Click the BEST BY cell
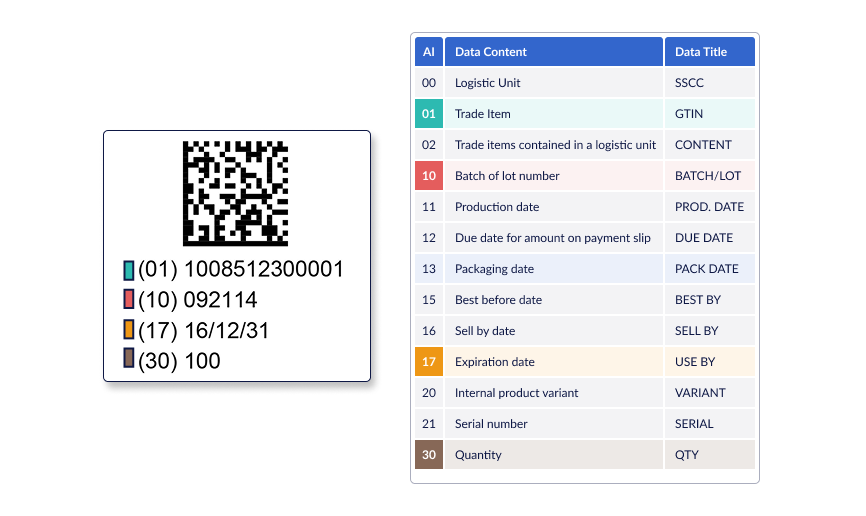 click(x=710, y=300)
